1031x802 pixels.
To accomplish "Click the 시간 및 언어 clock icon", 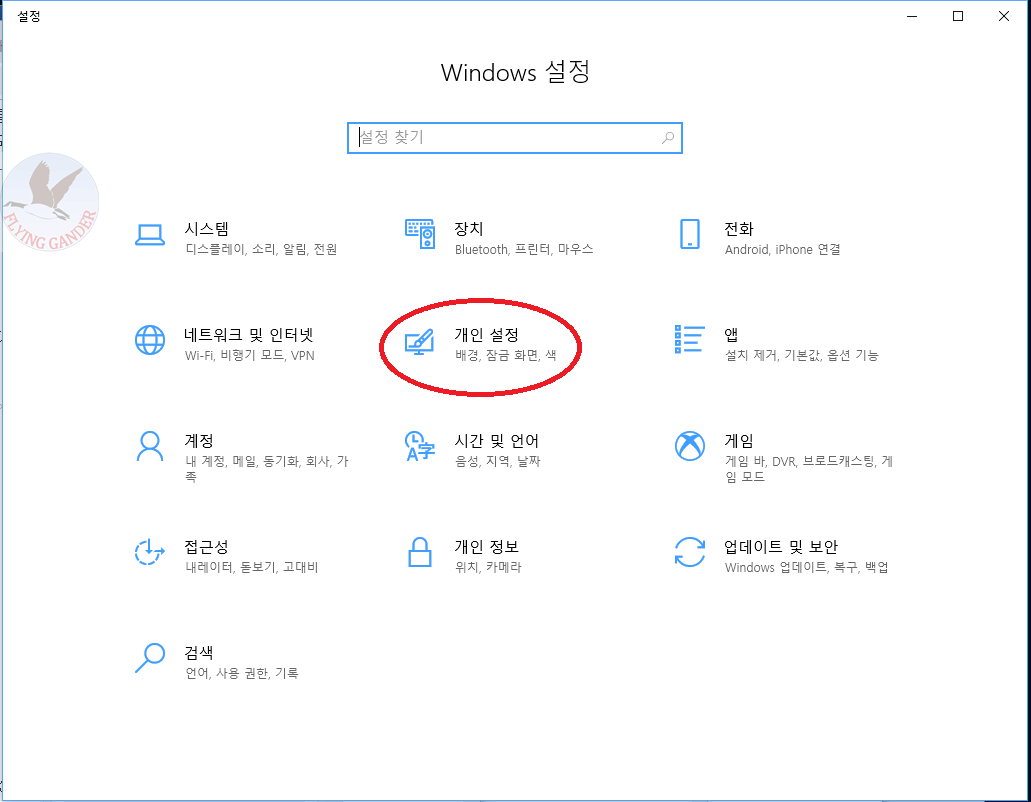I will (x=420, y=446).
